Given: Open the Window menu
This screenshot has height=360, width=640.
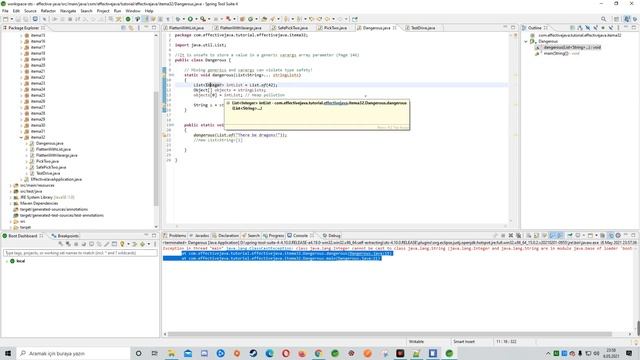Looking at the screenshot, I should [133, 11].
